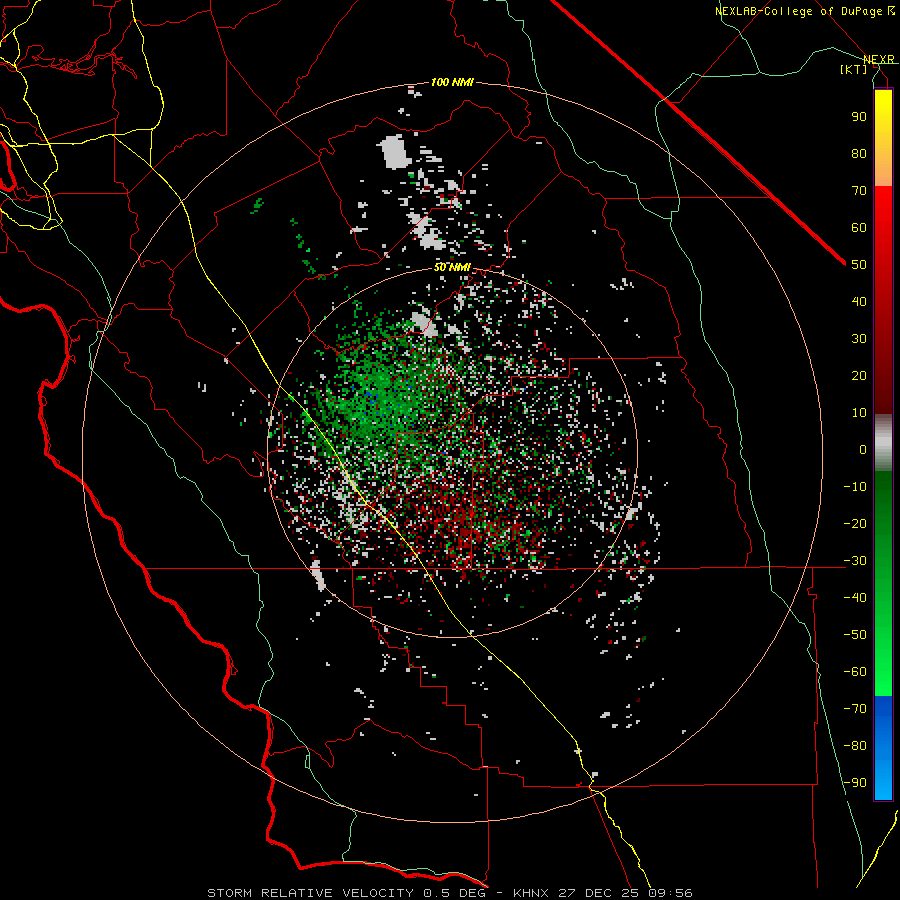Click the 30 label on the color scale
The height and width of the screenshot is (900, 900).
point(859,339)
